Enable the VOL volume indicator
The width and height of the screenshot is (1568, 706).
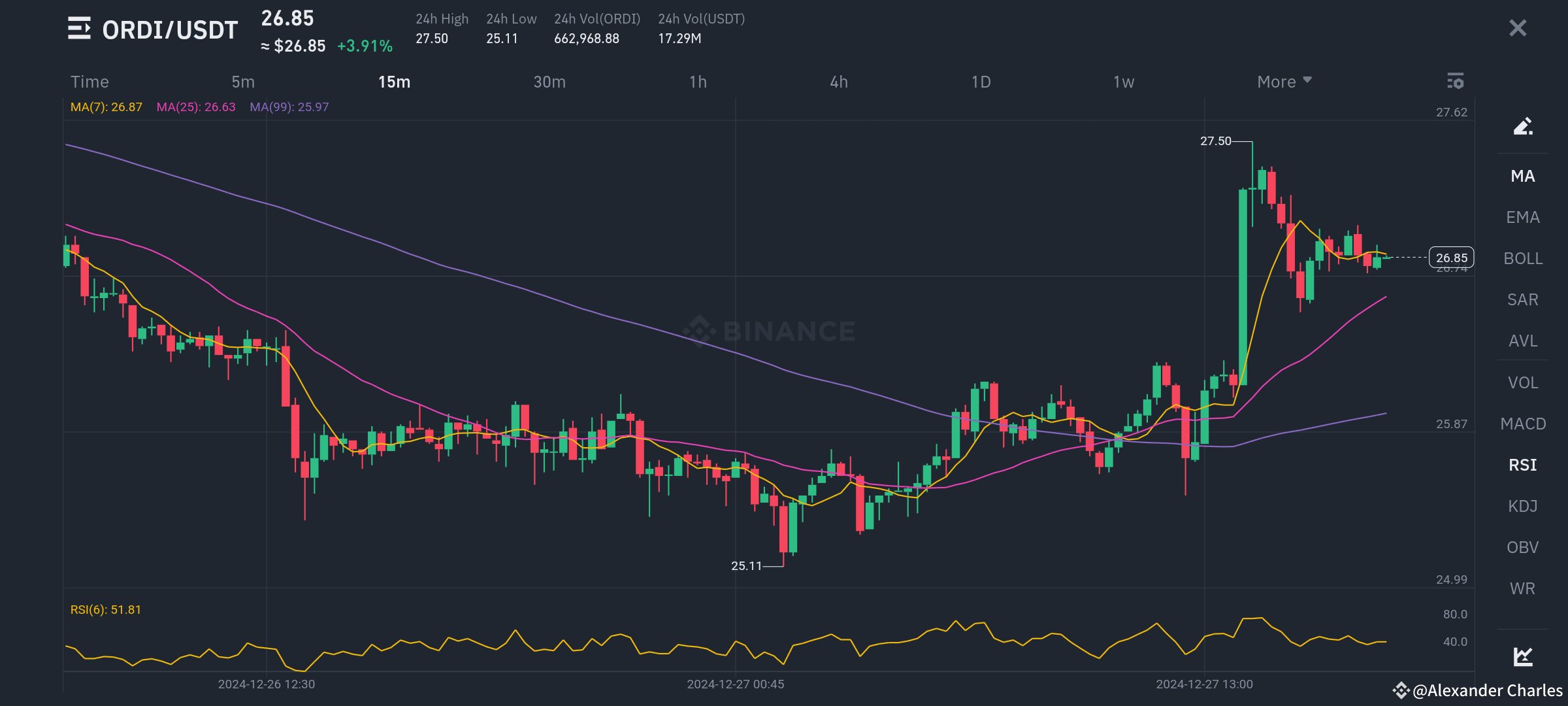tap(1522, 382)
